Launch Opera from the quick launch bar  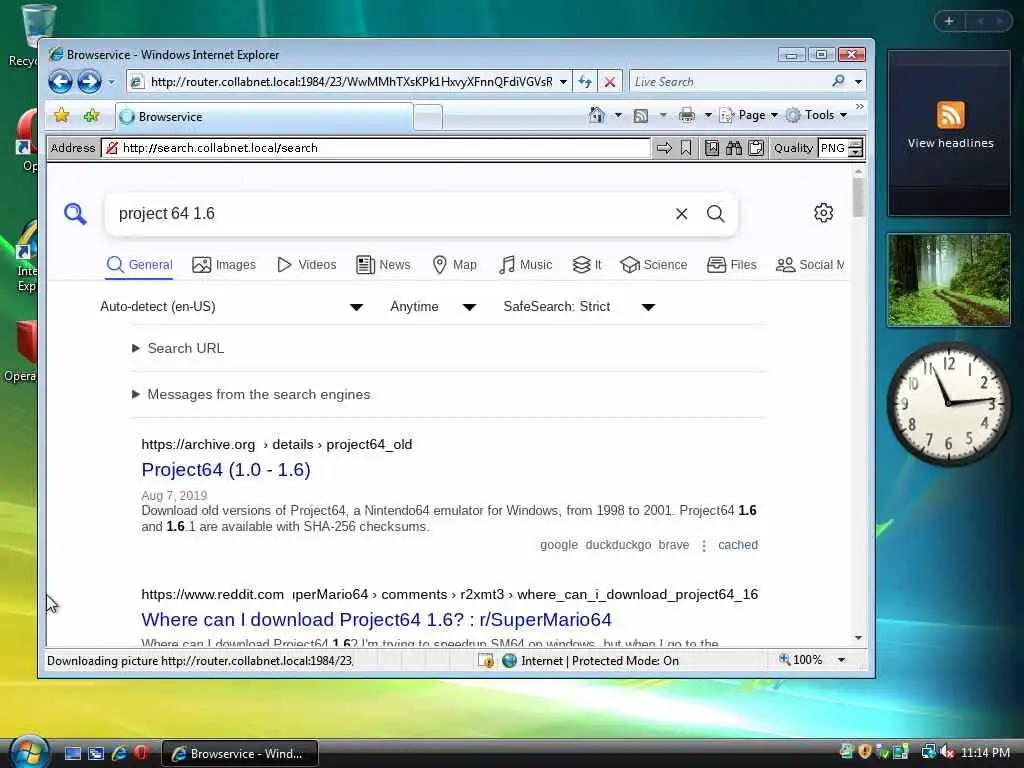141,753
